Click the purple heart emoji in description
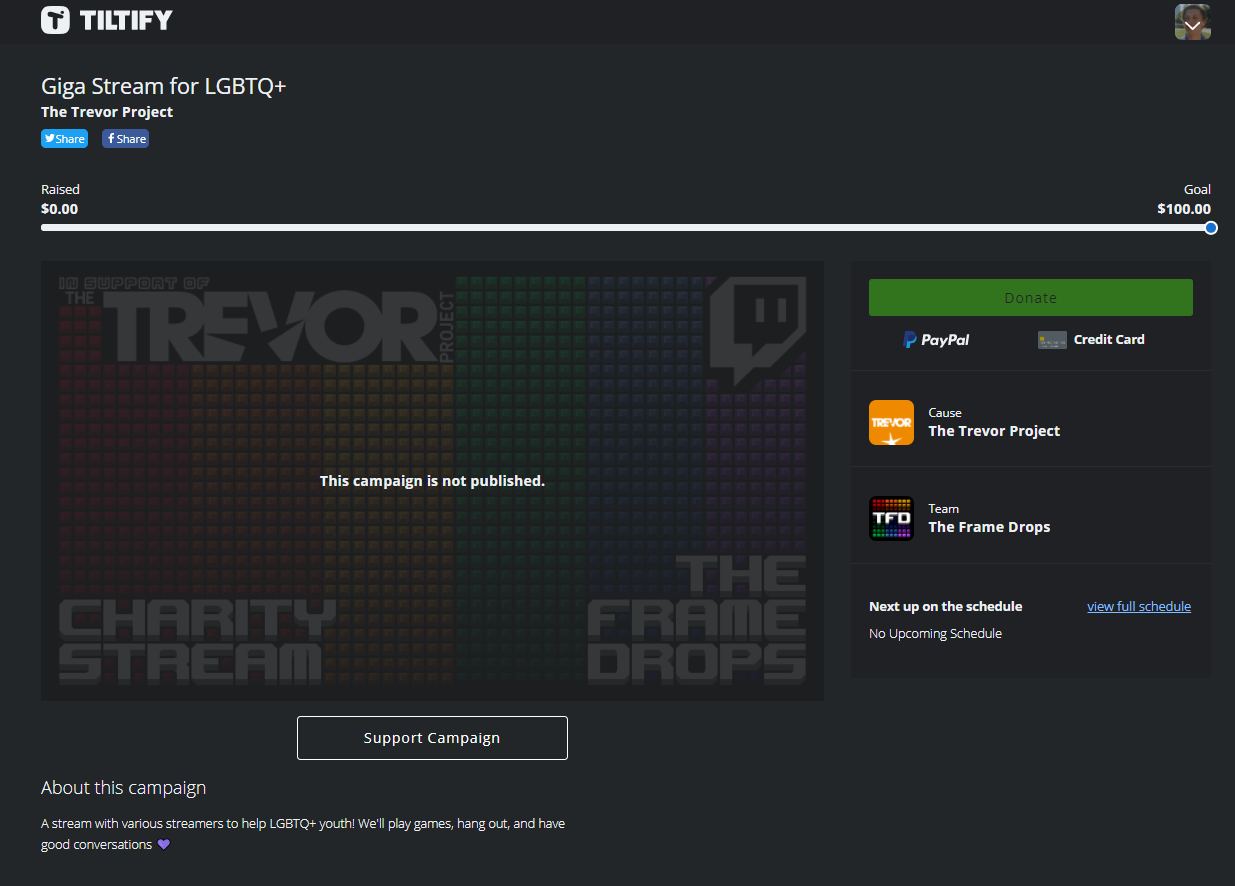 164,845
